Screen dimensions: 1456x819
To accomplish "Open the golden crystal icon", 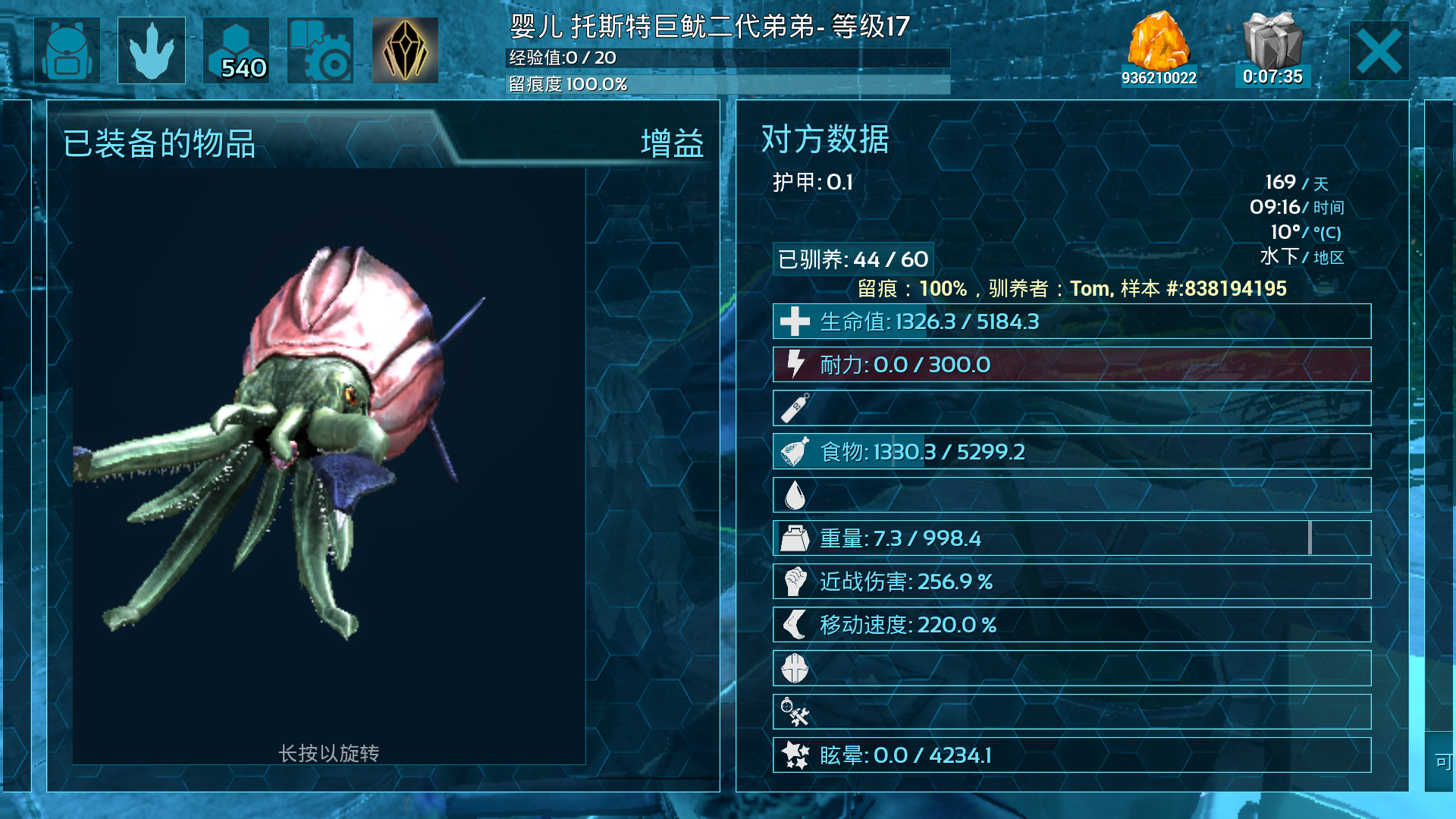I will tap(405, 50).
